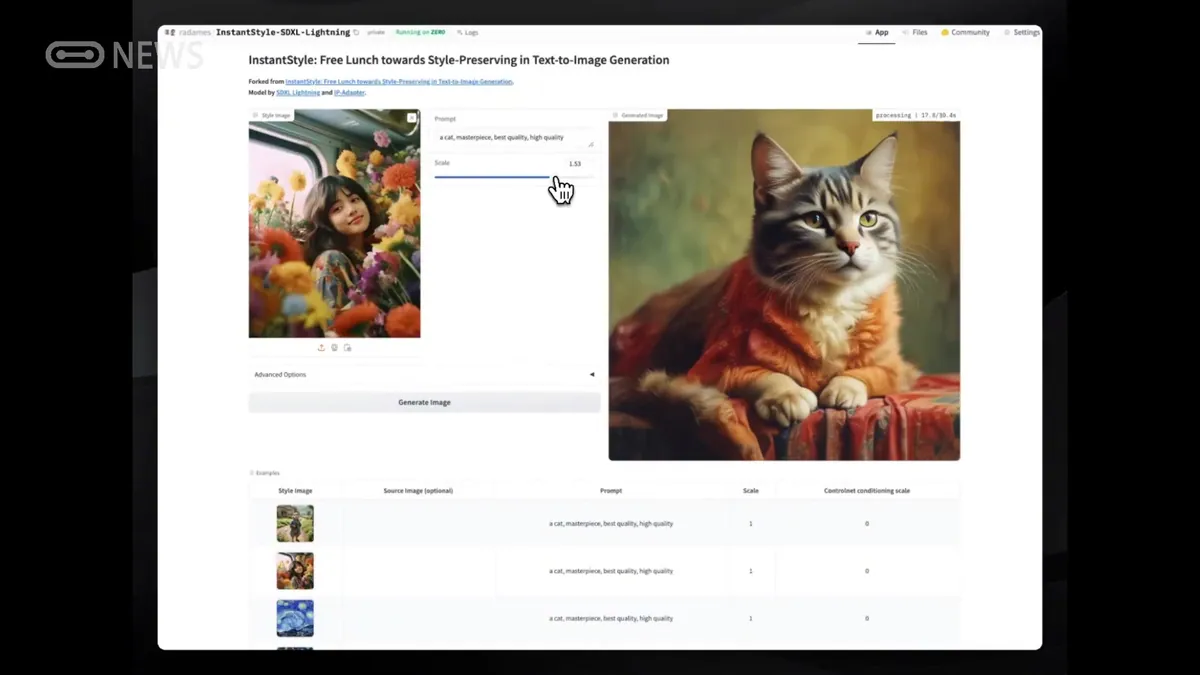Open the forked-from InstantStyle link

399,81
